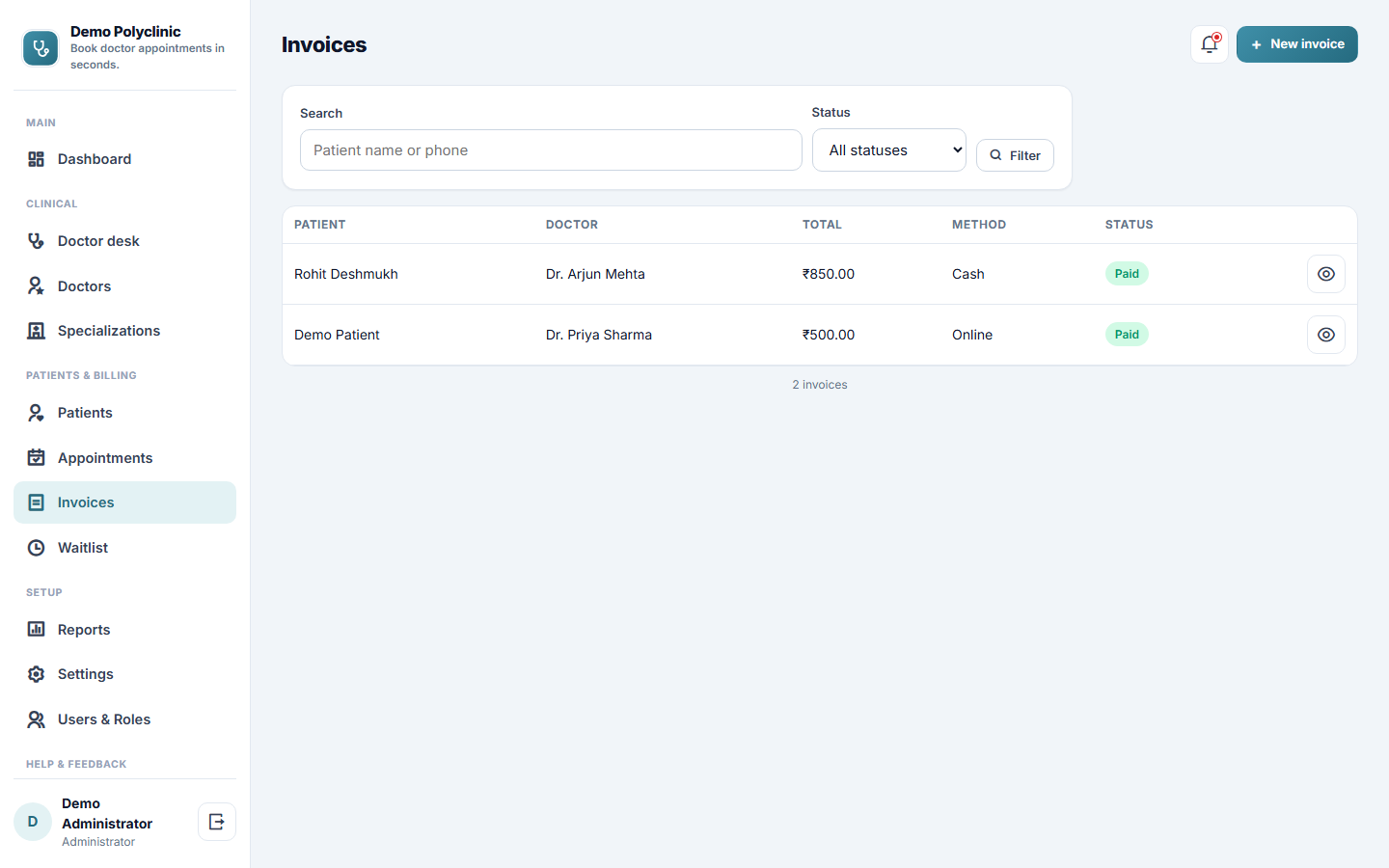1389x868 pixels.
Task: Go to Doctor desk
Action: 124,241
